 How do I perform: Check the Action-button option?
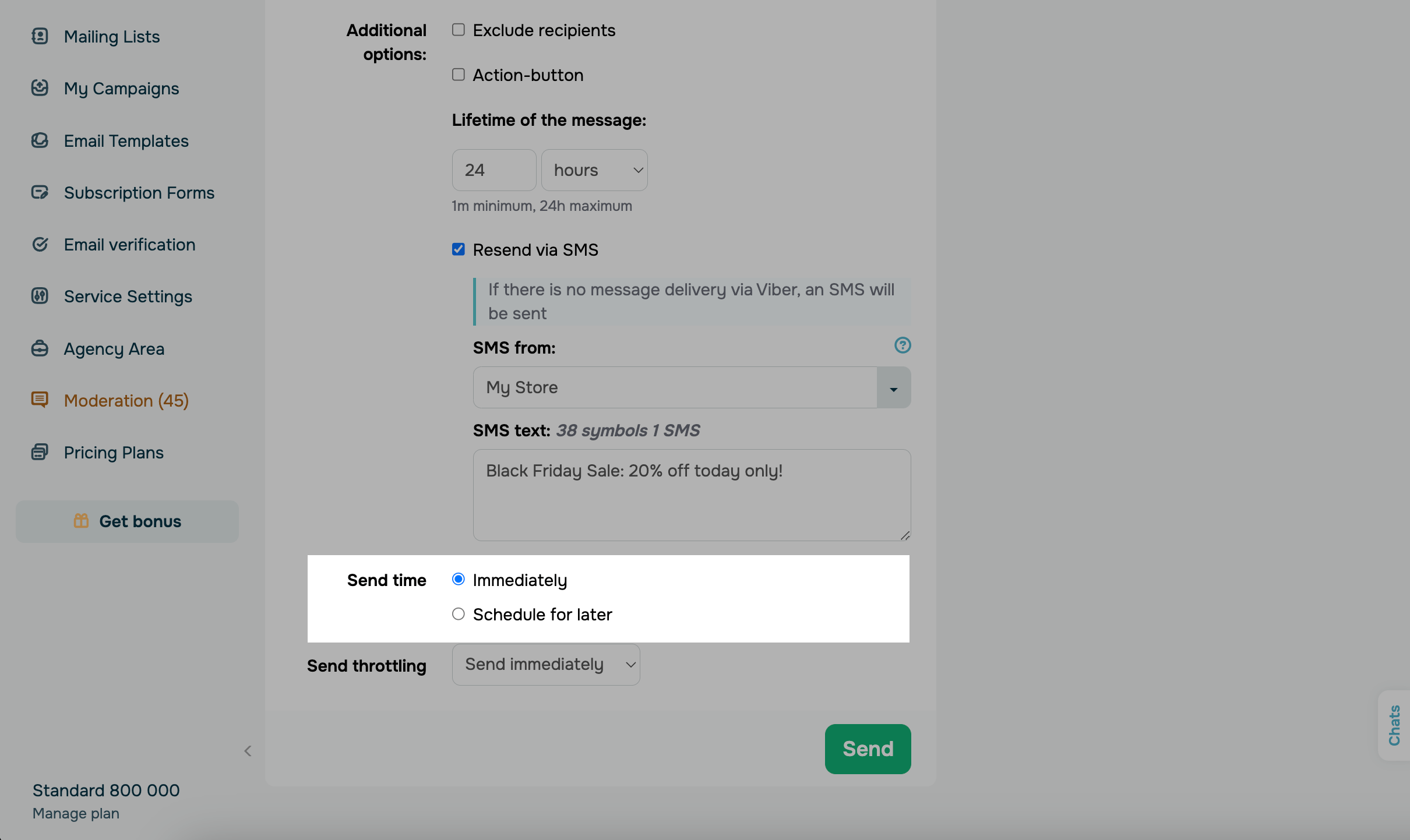click(x=459, y=75)
